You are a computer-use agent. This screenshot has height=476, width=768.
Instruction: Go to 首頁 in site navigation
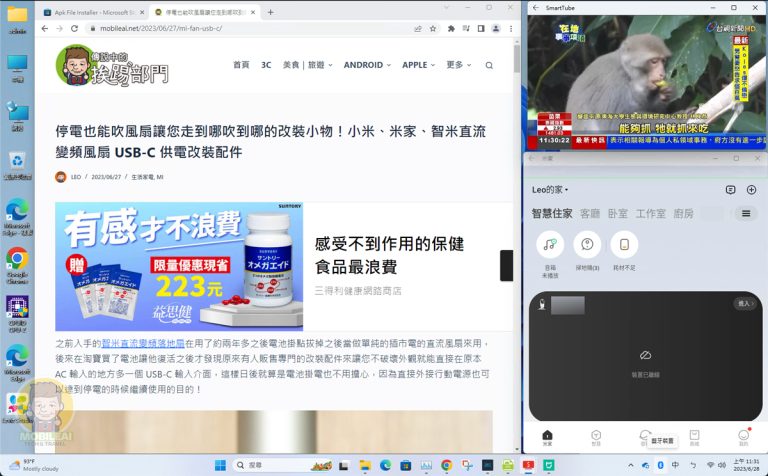pyautogui.click(x=241, y=65)
